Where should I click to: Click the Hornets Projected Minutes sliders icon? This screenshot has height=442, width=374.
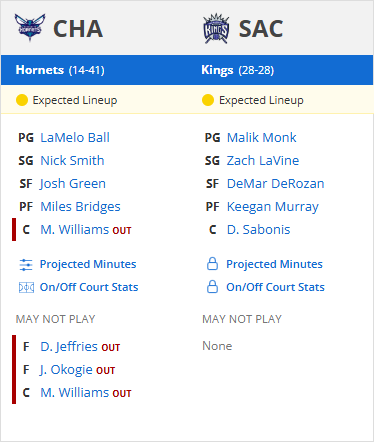(x=26, y=265)
